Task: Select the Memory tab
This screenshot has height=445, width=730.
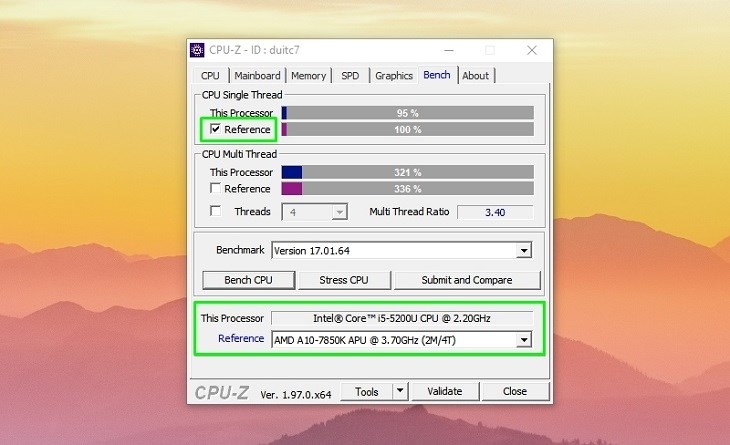Action: click(308, 76)
